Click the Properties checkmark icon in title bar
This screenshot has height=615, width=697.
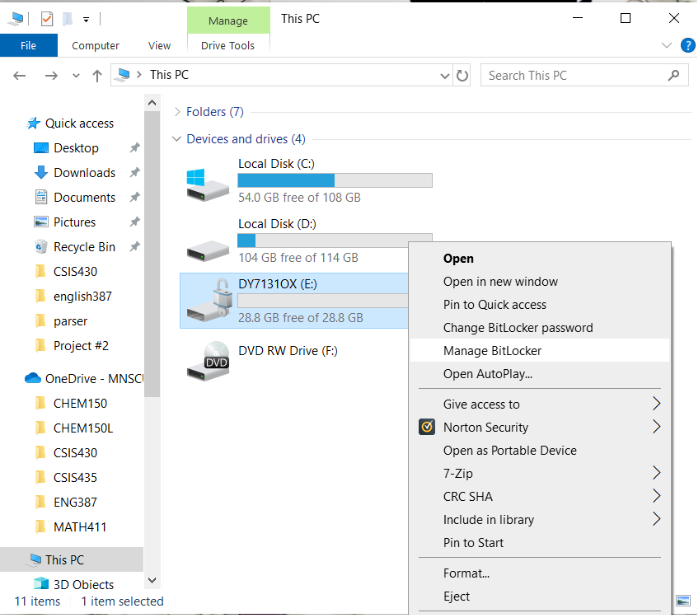[x=47, y=19]
